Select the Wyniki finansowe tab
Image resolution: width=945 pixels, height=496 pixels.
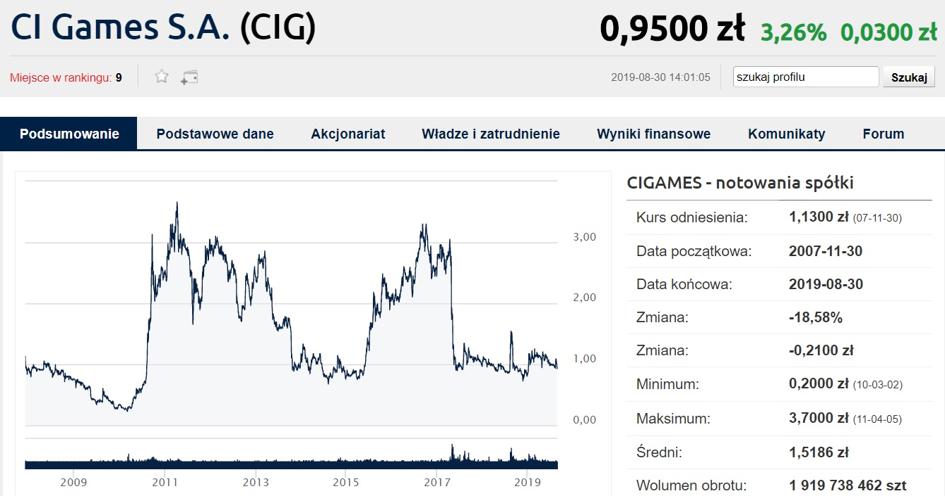(654, 134)
